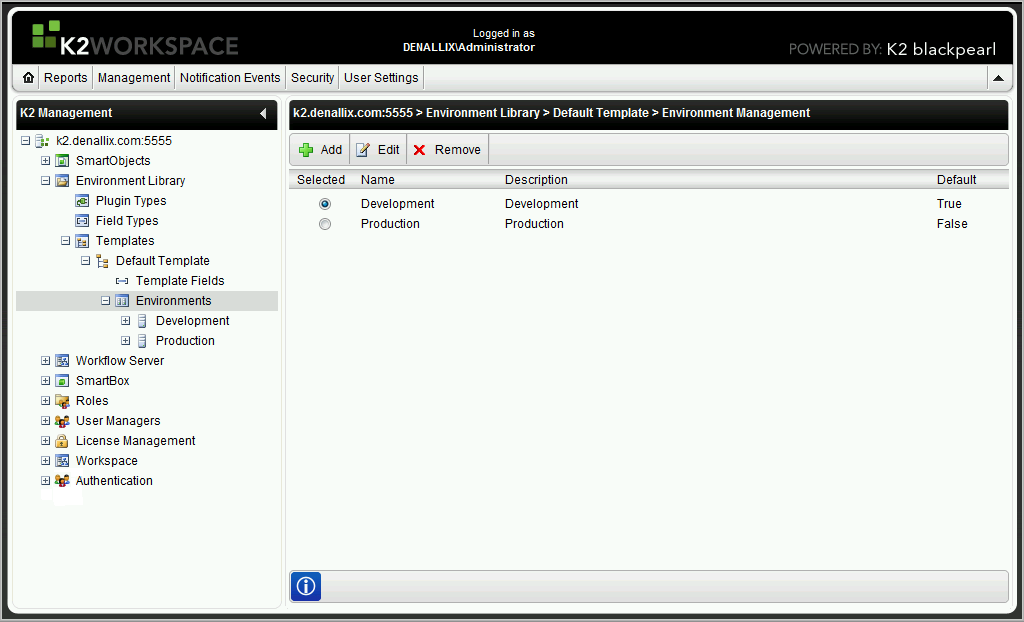Image resolution: width=1024 pixels, height=622 pixels.
Task: Expand the Workflow Server node
Action: (x=45, y=361)
